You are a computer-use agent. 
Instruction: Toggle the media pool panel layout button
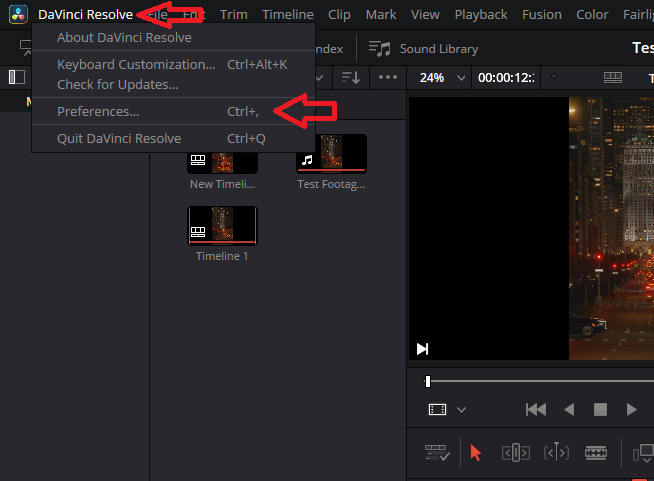pyautogui.click(x=17, y=77)
